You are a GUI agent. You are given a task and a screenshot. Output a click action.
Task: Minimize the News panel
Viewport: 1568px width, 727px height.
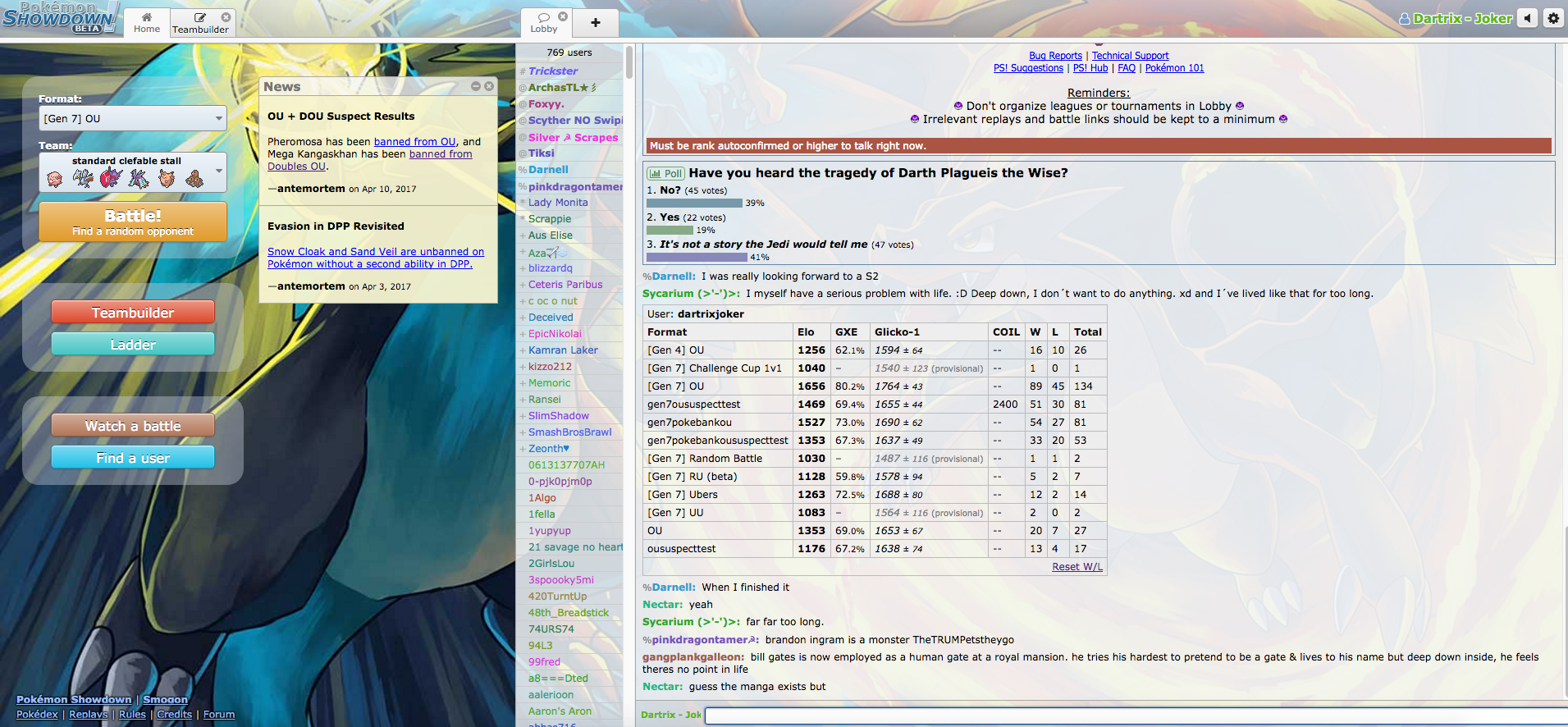pyautogui.click(x=476, y=86)
